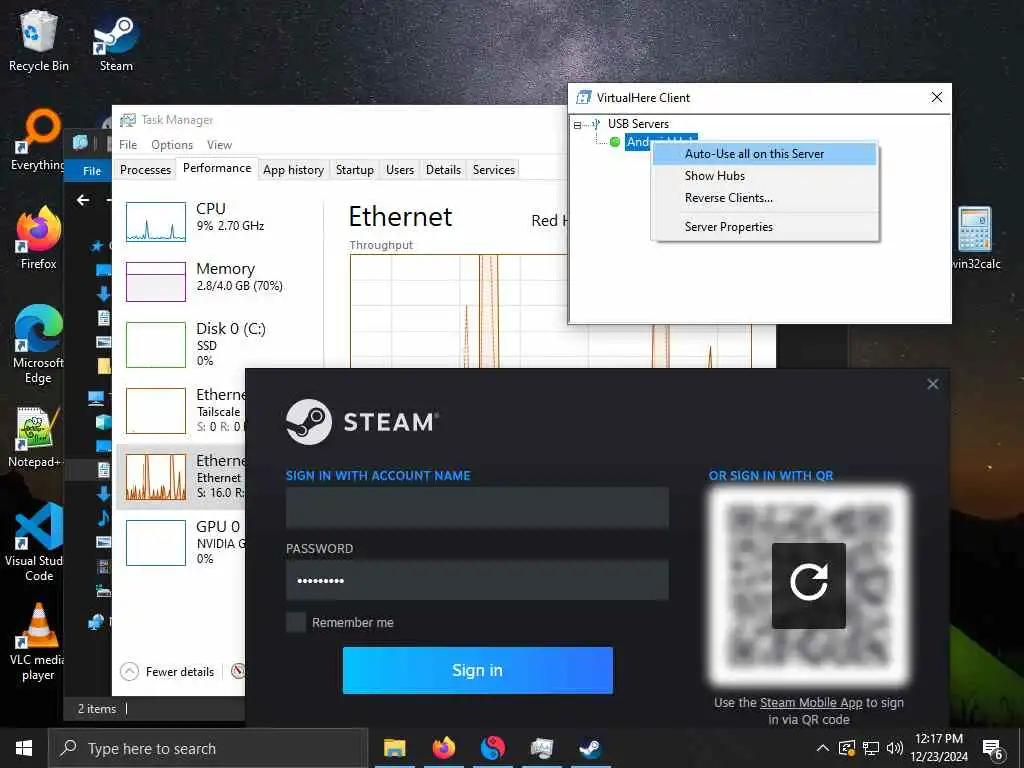
Task: Open Server Properties from context menu
Action: click(765, 227)
